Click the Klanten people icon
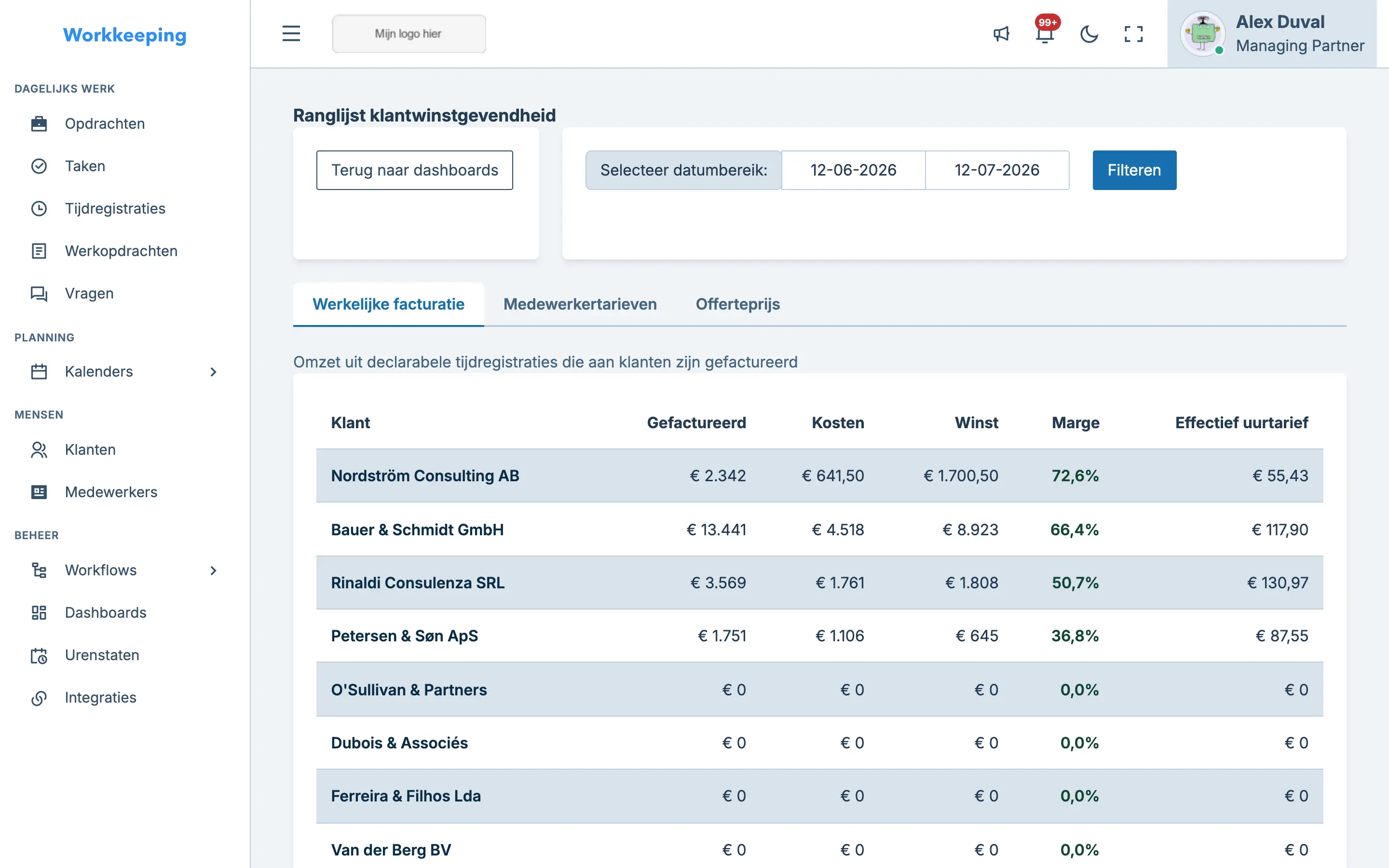This screenshot has width=1389, height=868. pos(39,450)
